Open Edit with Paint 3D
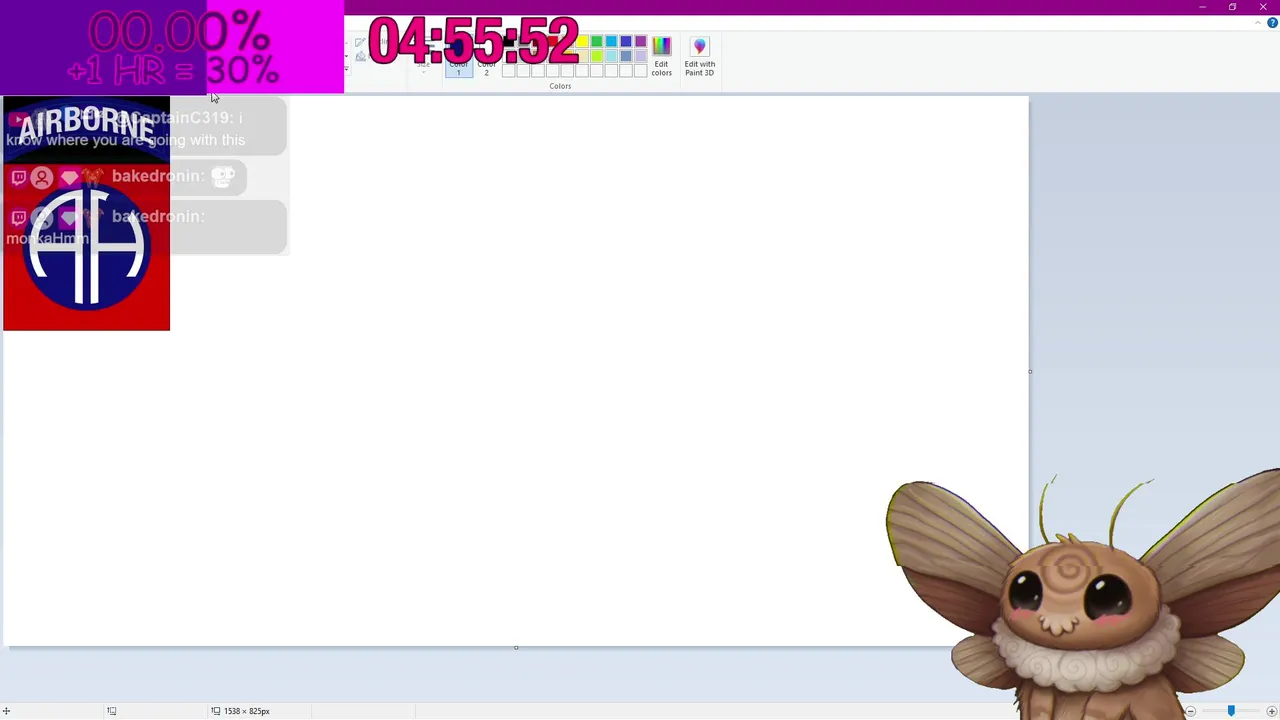 699,57
